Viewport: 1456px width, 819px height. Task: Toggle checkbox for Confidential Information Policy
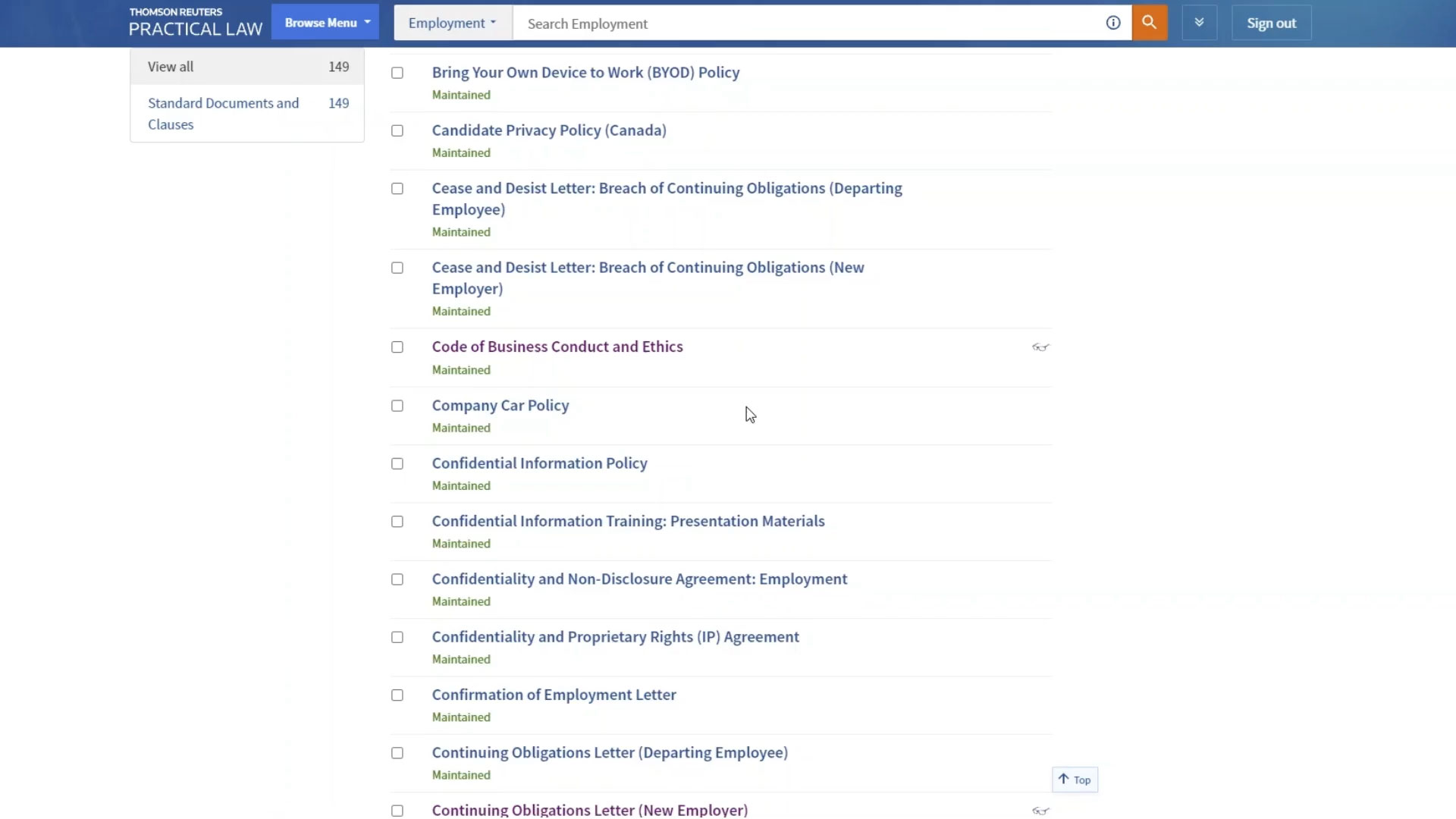(x=397, y=463)
